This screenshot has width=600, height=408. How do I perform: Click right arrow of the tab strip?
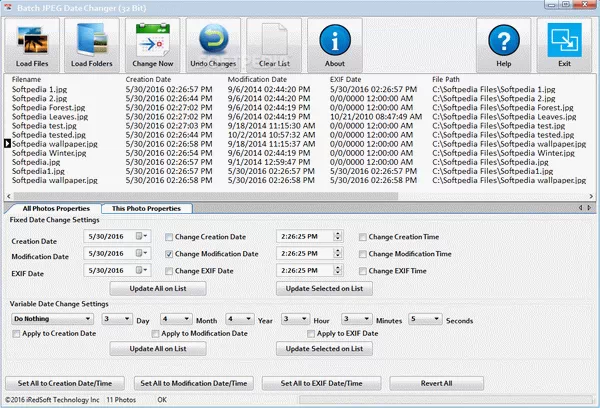point(589,207)
